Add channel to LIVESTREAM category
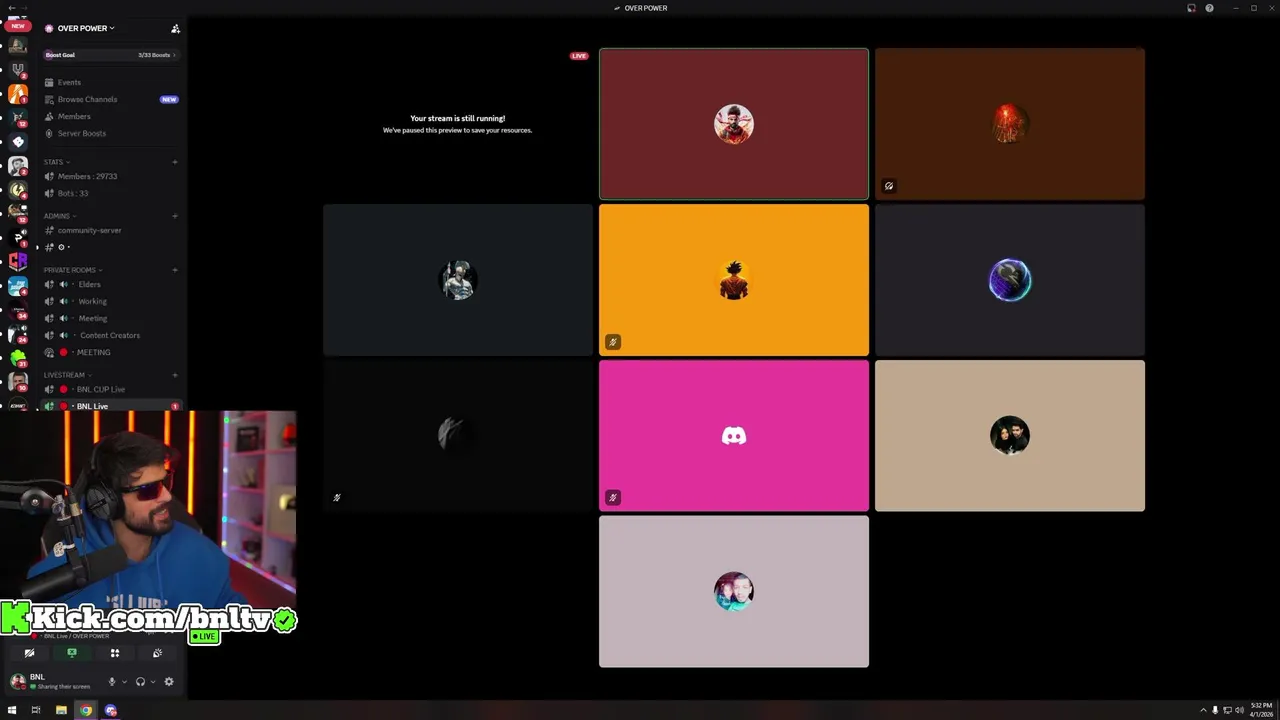The width and height of the screenshot is (1280, 720). click(x=175, y=375)
